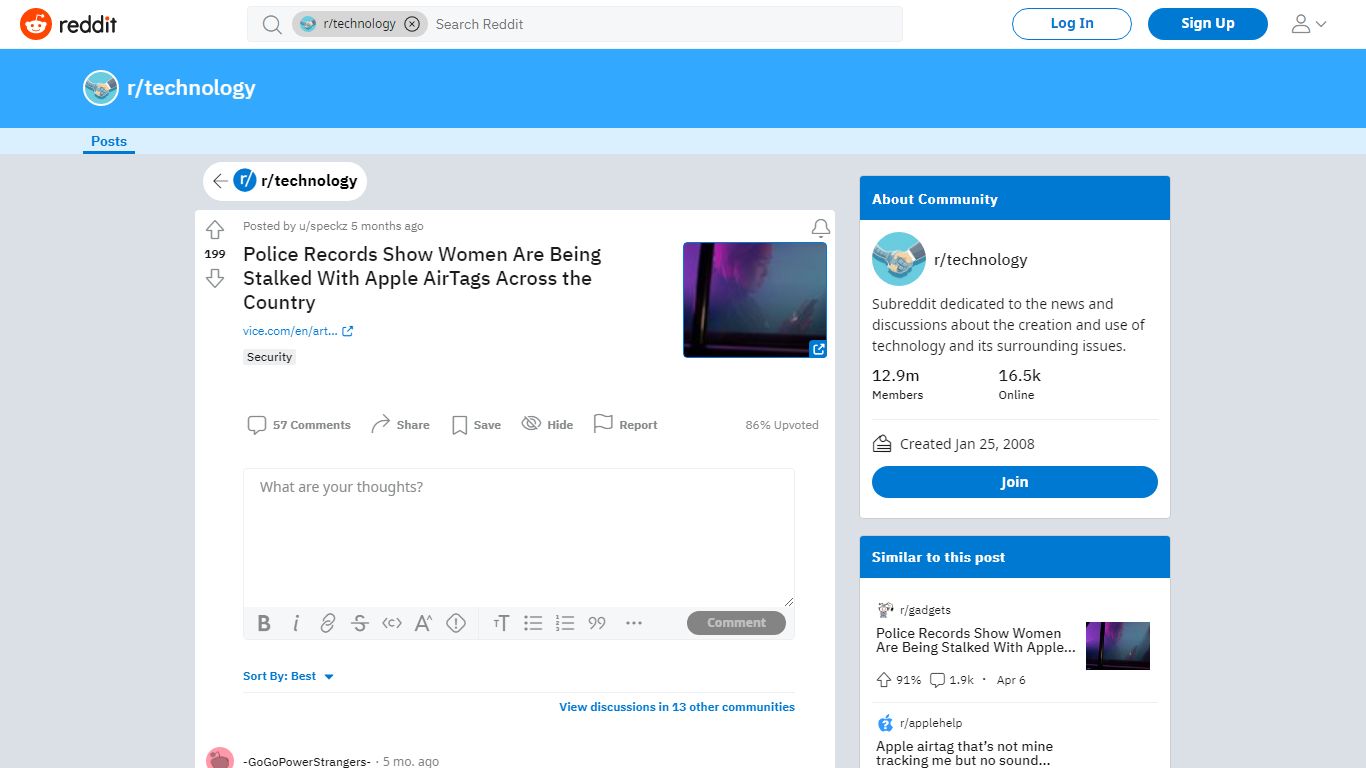Click the Reddit logo home icon
The image size is (1366, 768).
tap(68, 24)
